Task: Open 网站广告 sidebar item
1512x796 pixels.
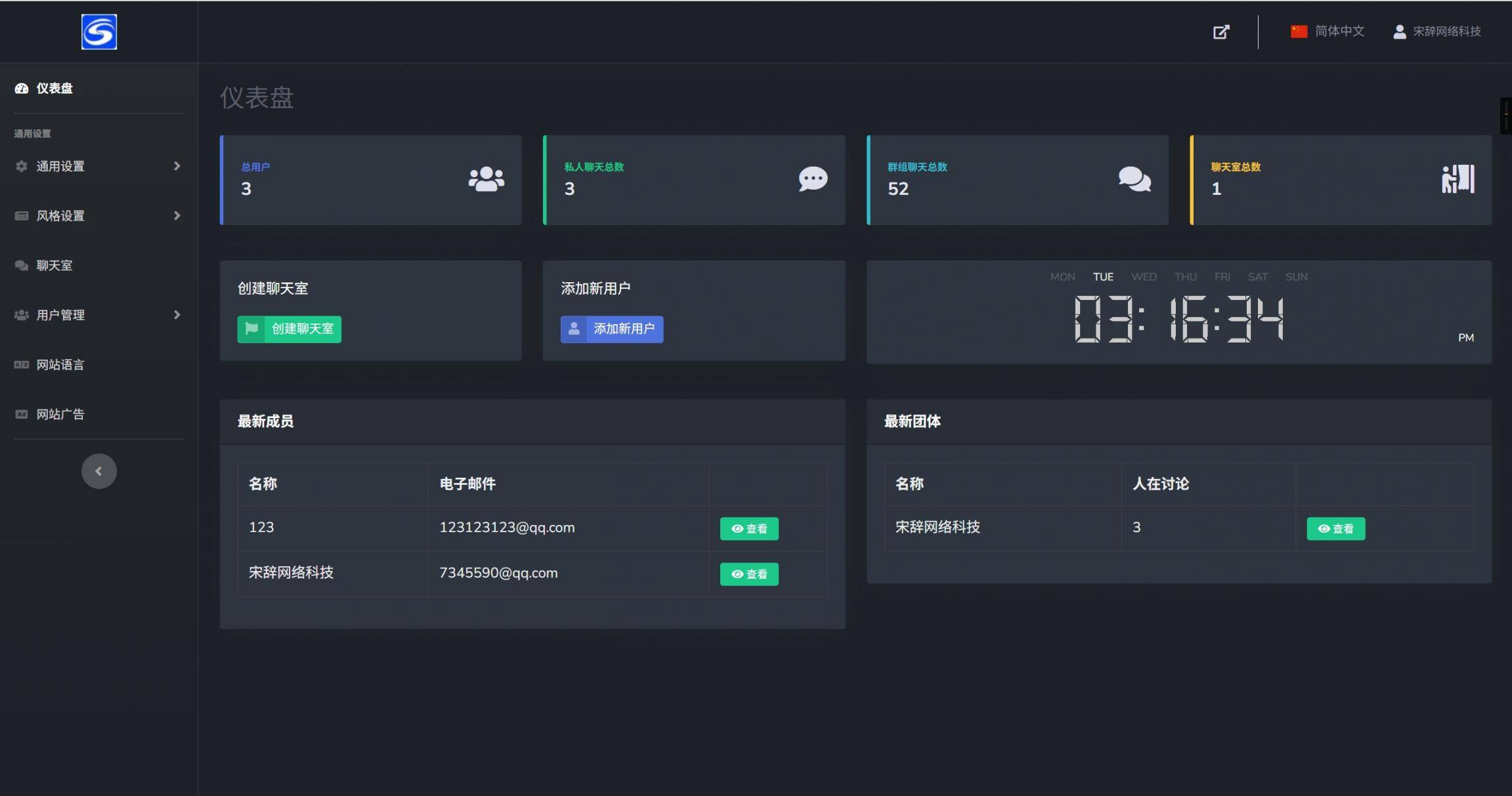Action: click(x=60, y=414)
